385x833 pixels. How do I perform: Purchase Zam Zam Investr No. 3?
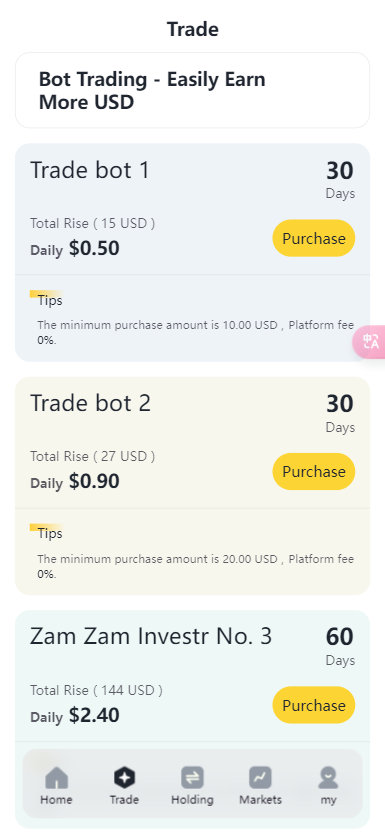(314, 705)
